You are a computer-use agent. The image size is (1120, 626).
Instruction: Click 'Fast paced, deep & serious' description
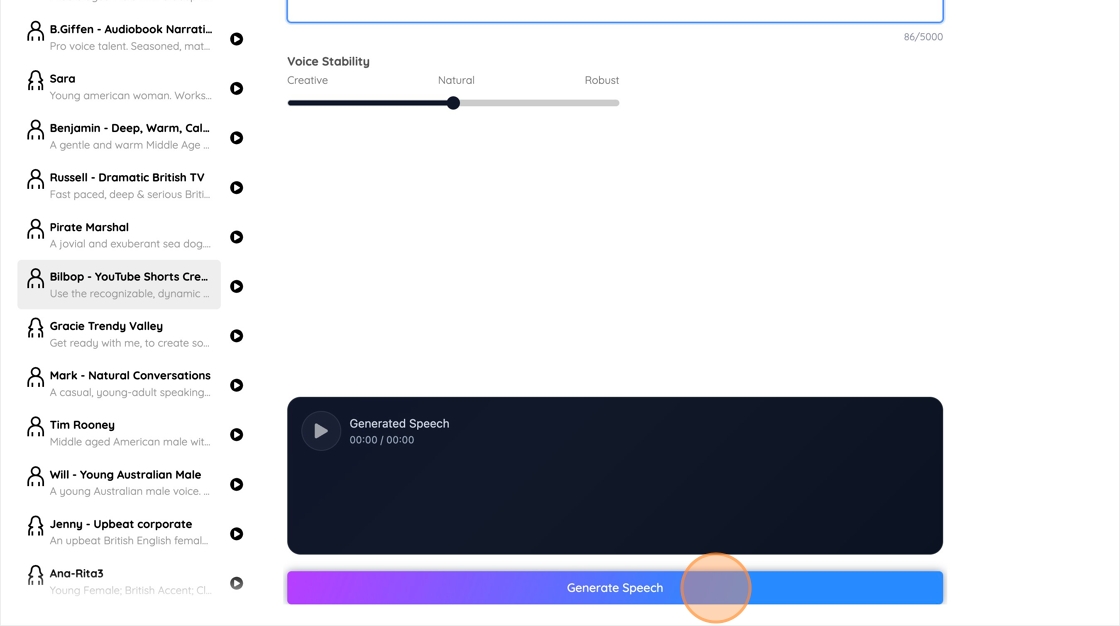(x=130, y=194)
